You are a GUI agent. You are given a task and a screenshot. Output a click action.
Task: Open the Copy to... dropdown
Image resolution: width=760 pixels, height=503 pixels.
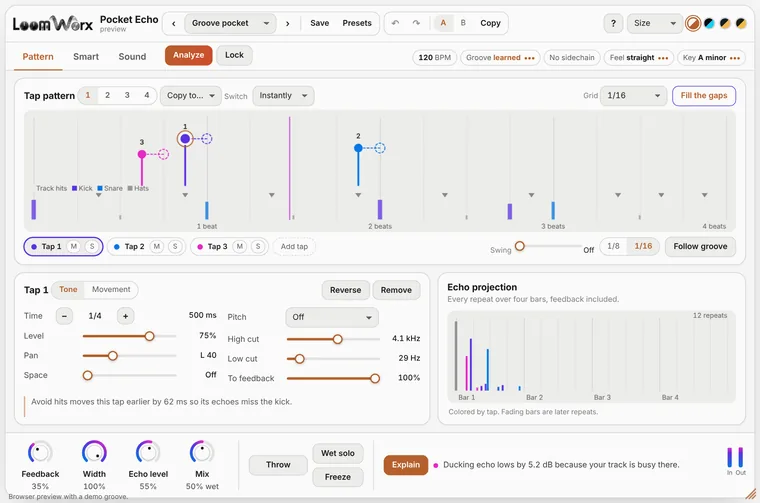coord(190,96)
